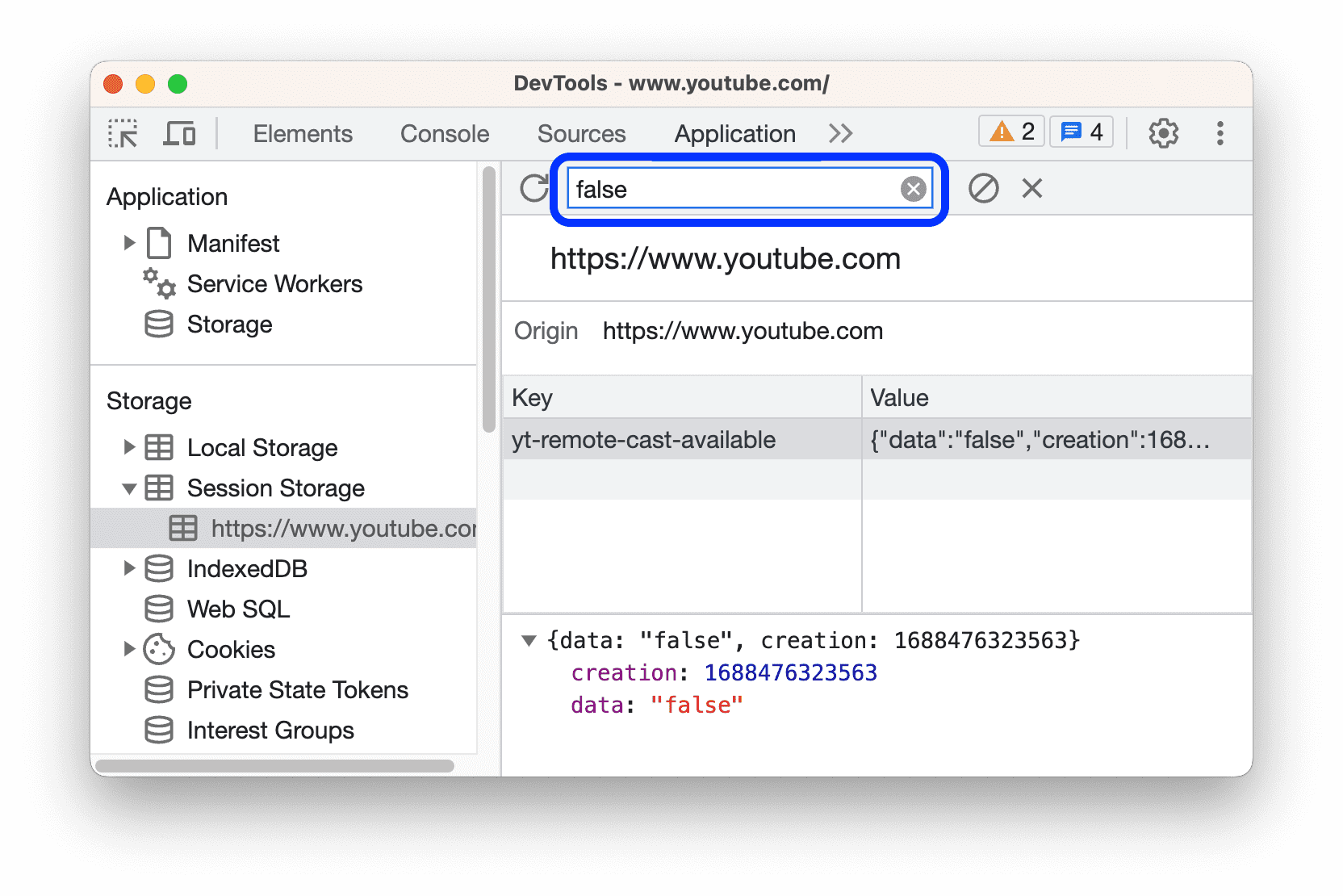Select the inspect element tool

pyautogui.click(x=122, y=133)
